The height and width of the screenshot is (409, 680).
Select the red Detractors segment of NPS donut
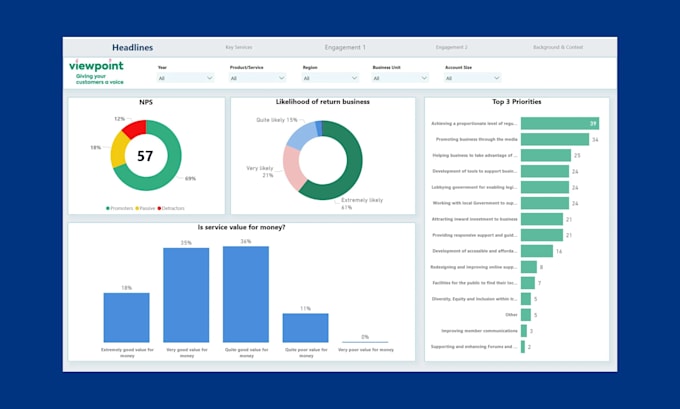135,128
